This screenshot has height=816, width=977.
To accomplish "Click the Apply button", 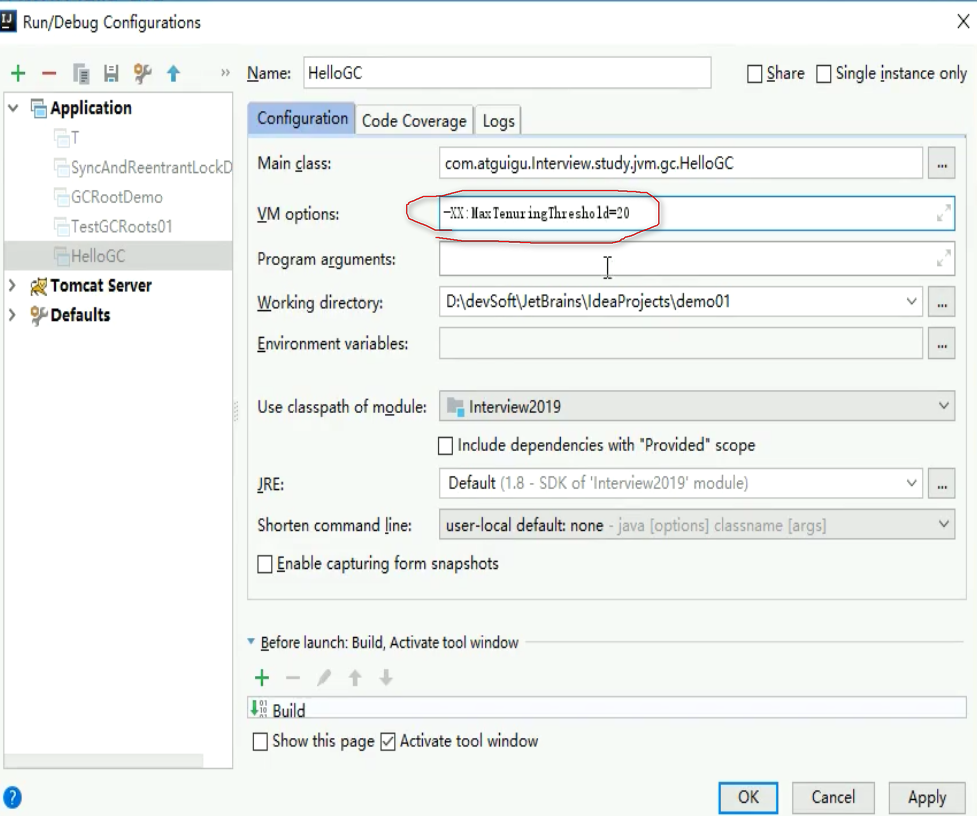I will 927,797.
